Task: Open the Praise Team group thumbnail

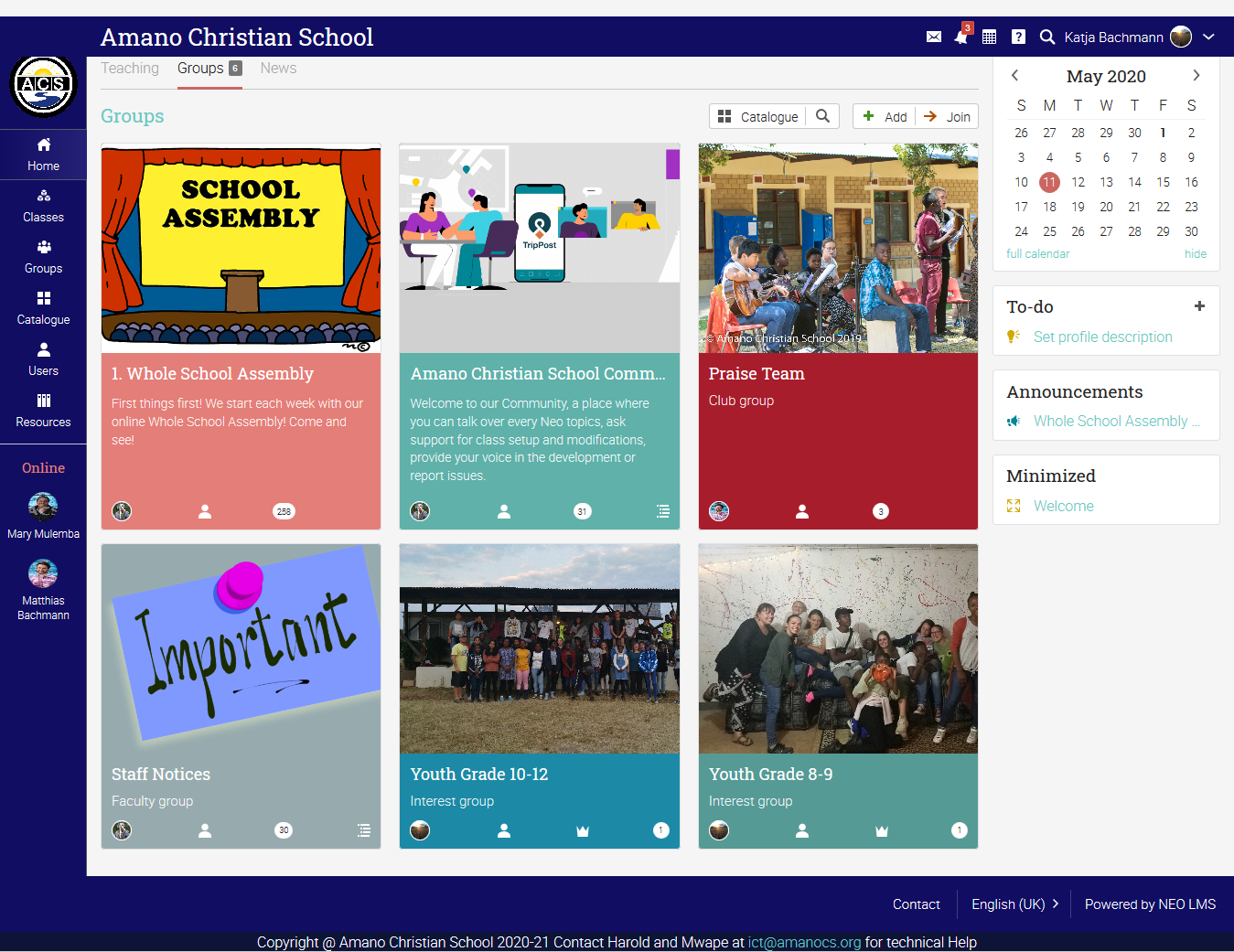Action: click(838, 249)
